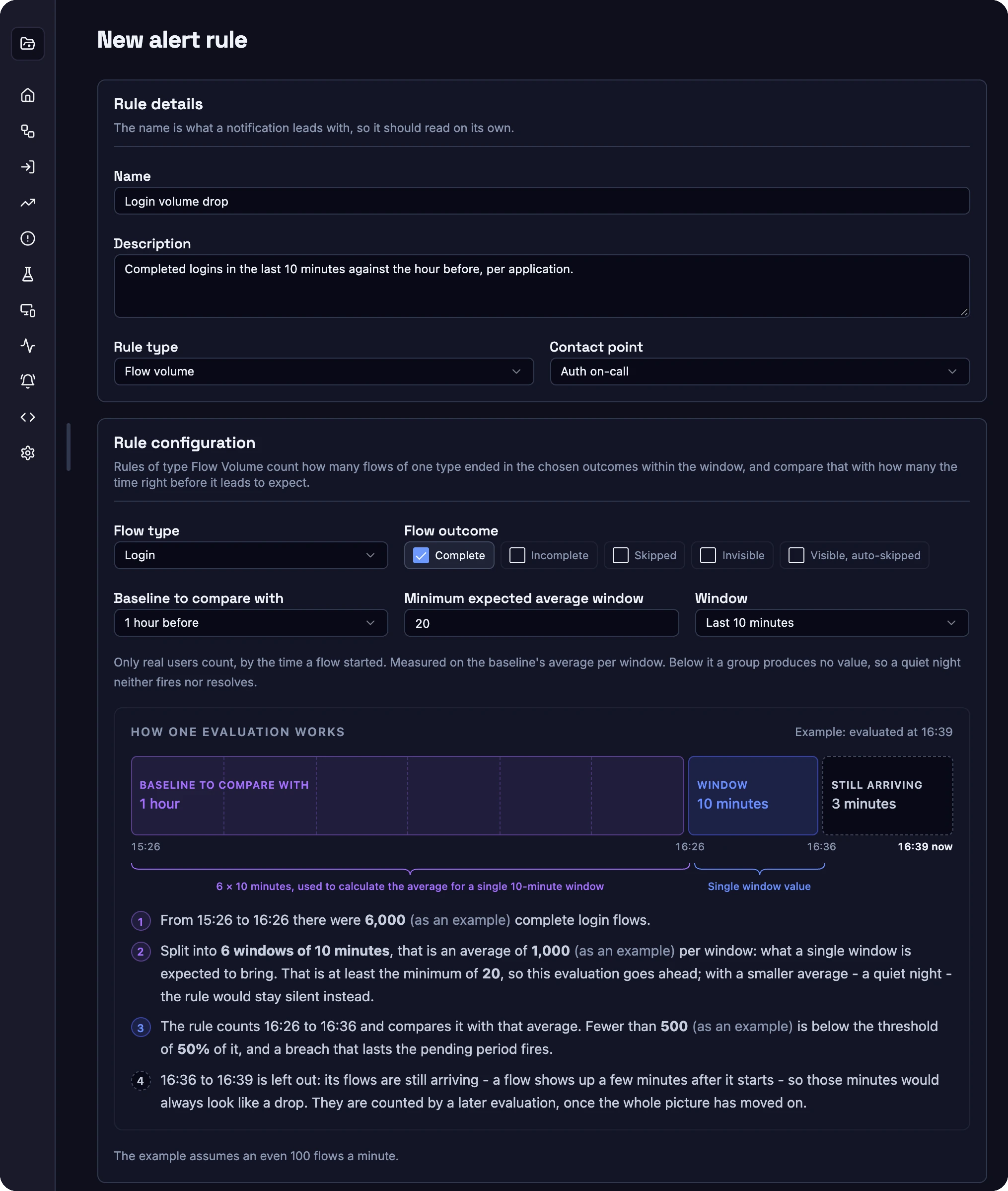Click the '16:26' timeline label
1008x1191 pixels.
[690, 846]
